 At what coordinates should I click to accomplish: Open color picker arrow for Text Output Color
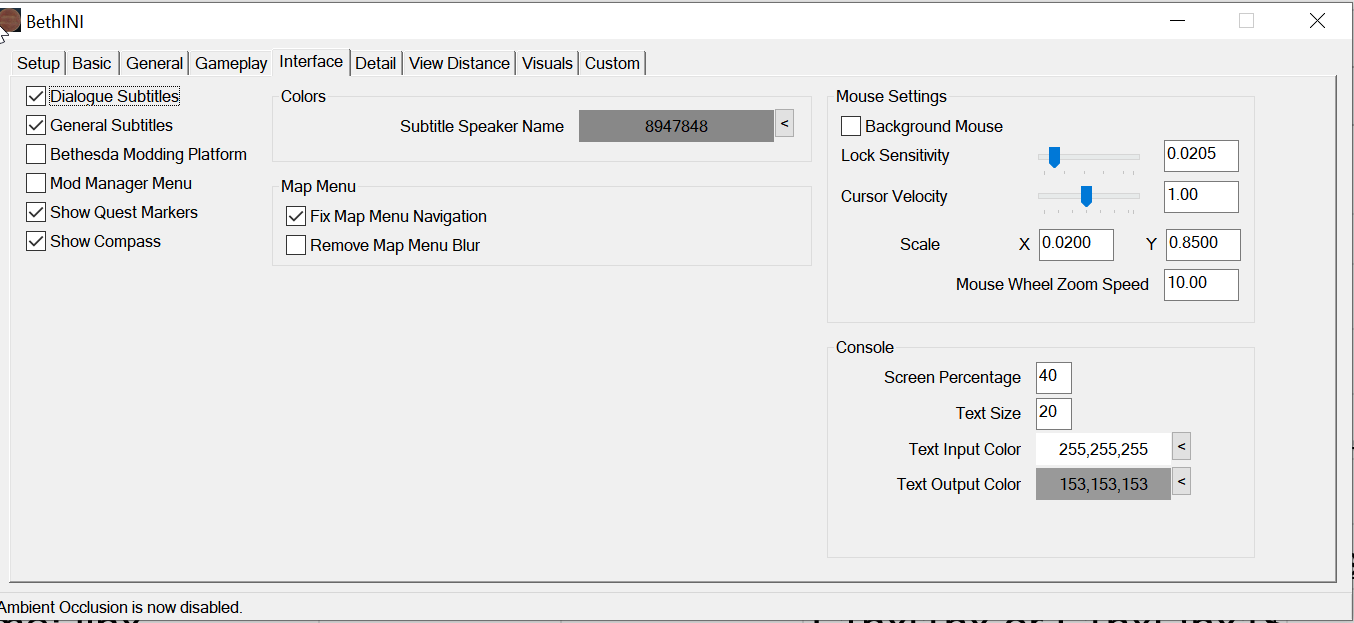tap(1181, 482)
